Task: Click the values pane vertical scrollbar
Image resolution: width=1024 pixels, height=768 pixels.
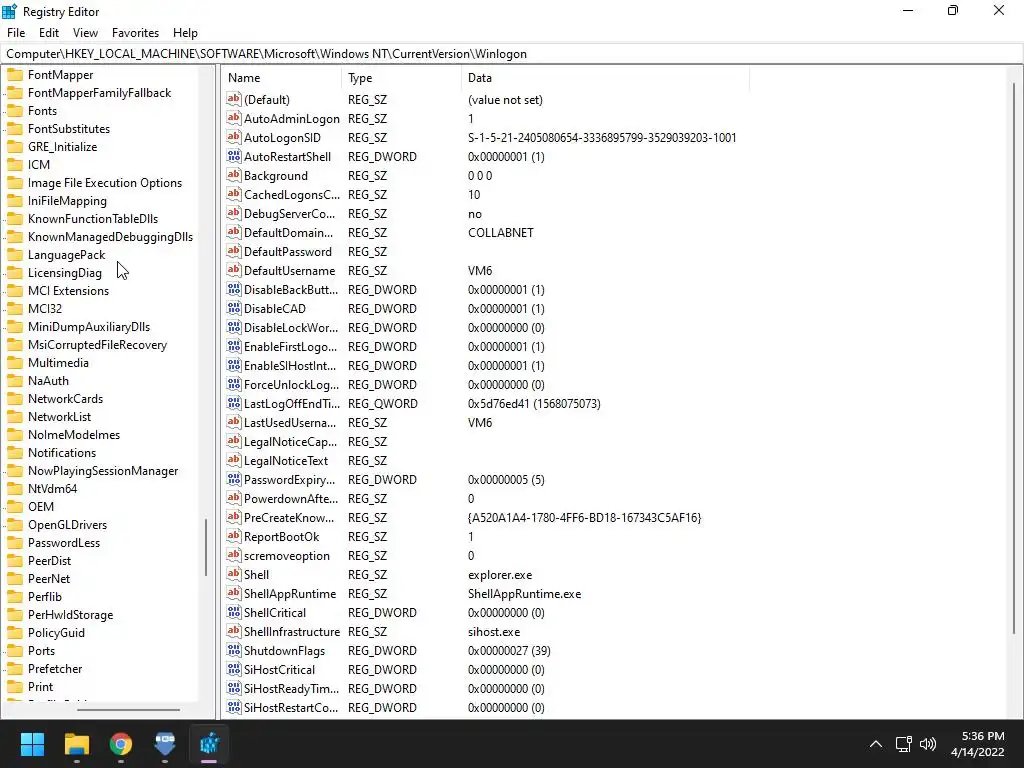Action: [1014, 357]
